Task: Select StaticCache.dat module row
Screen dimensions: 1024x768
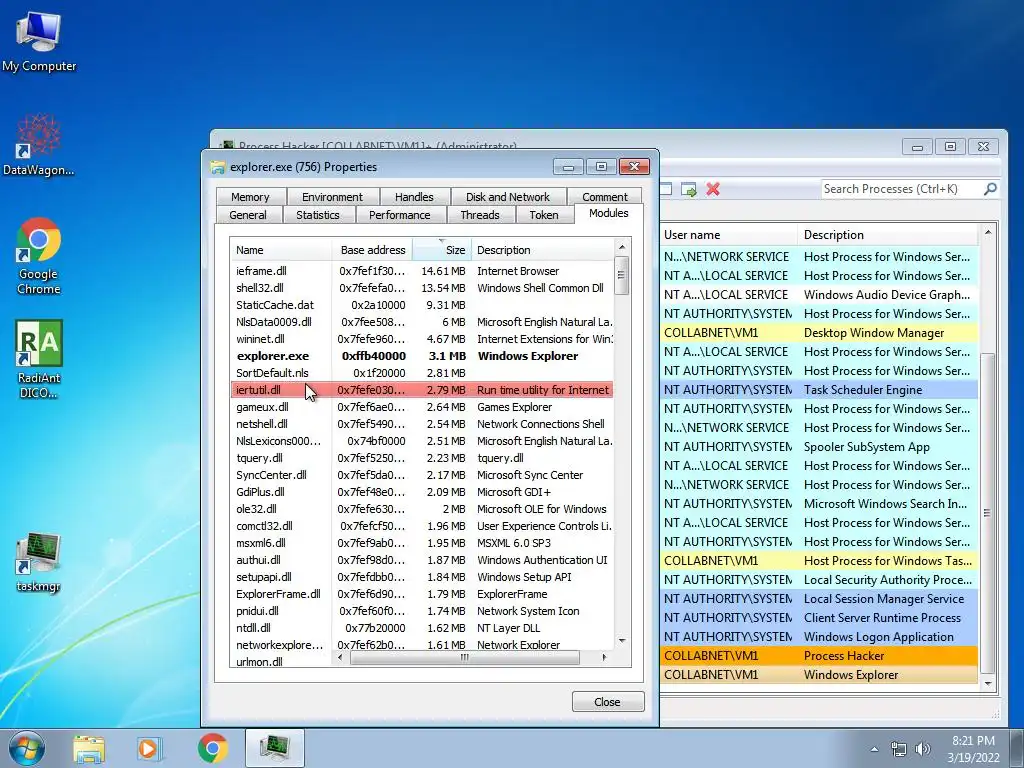Action: point(422,305)
